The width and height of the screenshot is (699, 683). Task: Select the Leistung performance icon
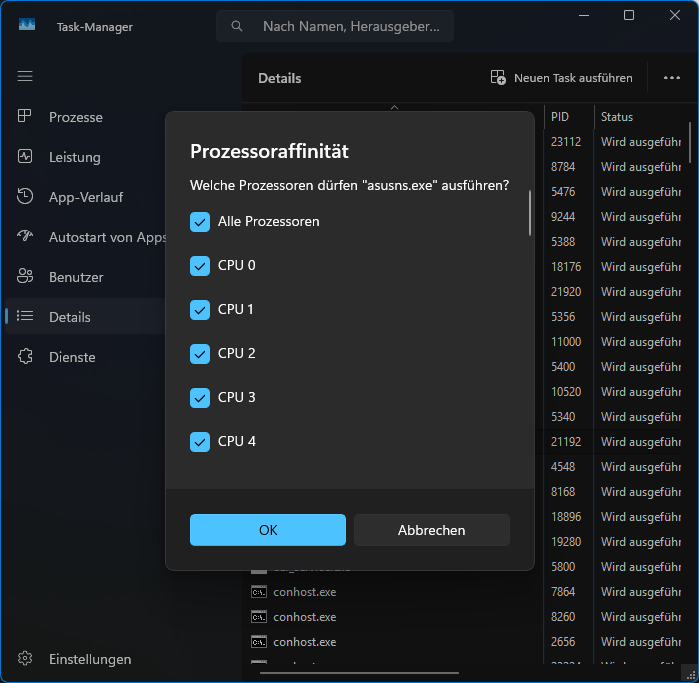25,157
